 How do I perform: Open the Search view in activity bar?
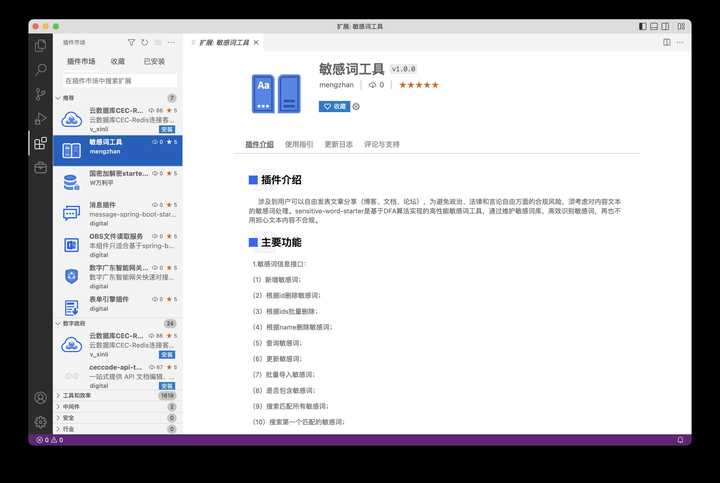click(40, 70)
